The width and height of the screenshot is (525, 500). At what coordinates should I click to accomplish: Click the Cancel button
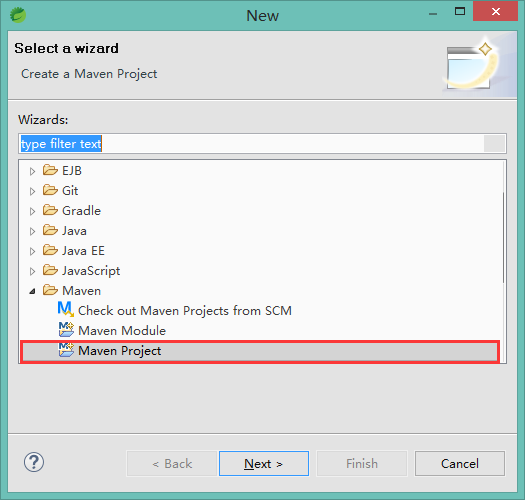click(460, 463)
